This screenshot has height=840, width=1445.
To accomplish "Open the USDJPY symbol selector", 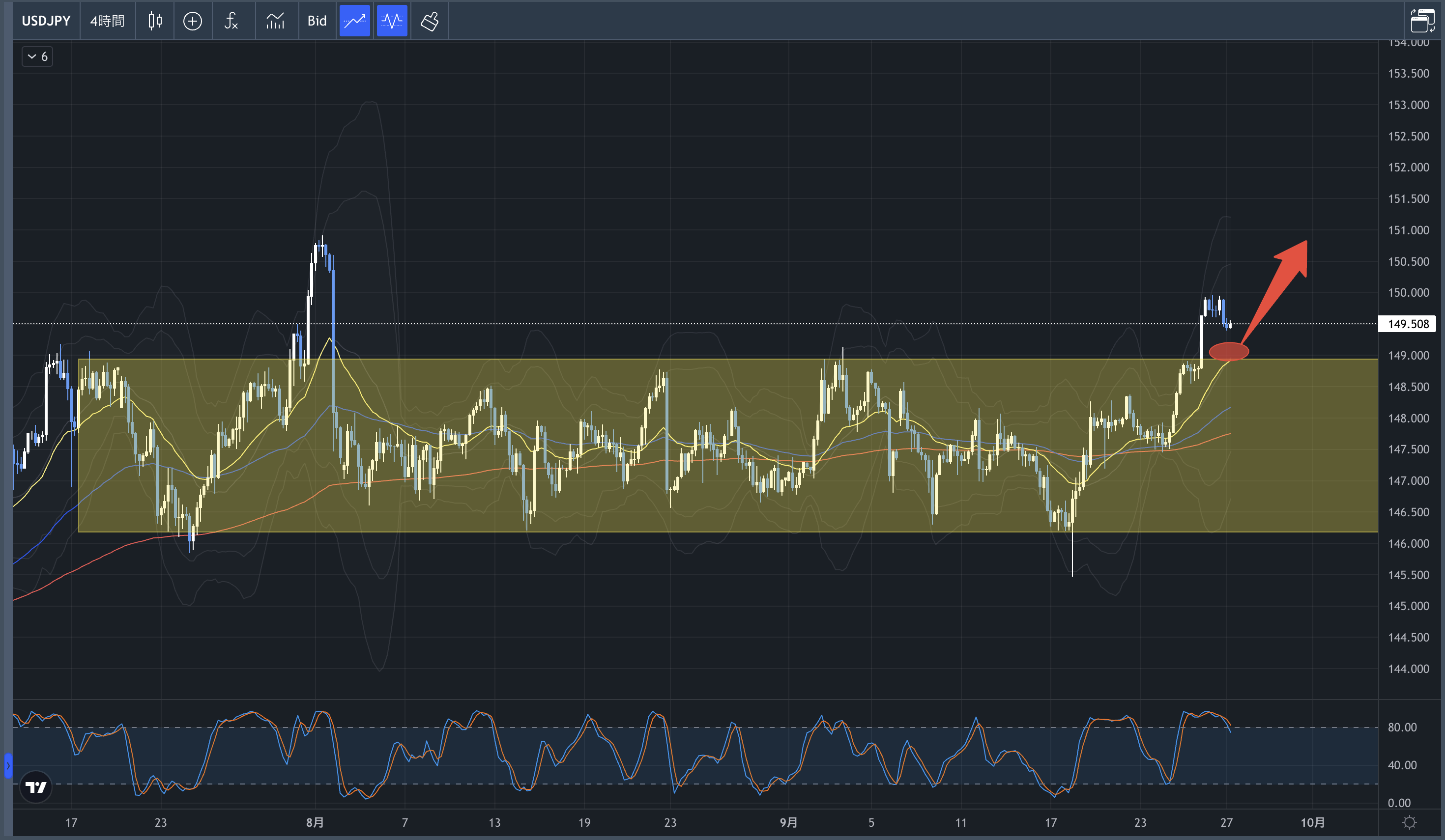I will tap(46, 21).
